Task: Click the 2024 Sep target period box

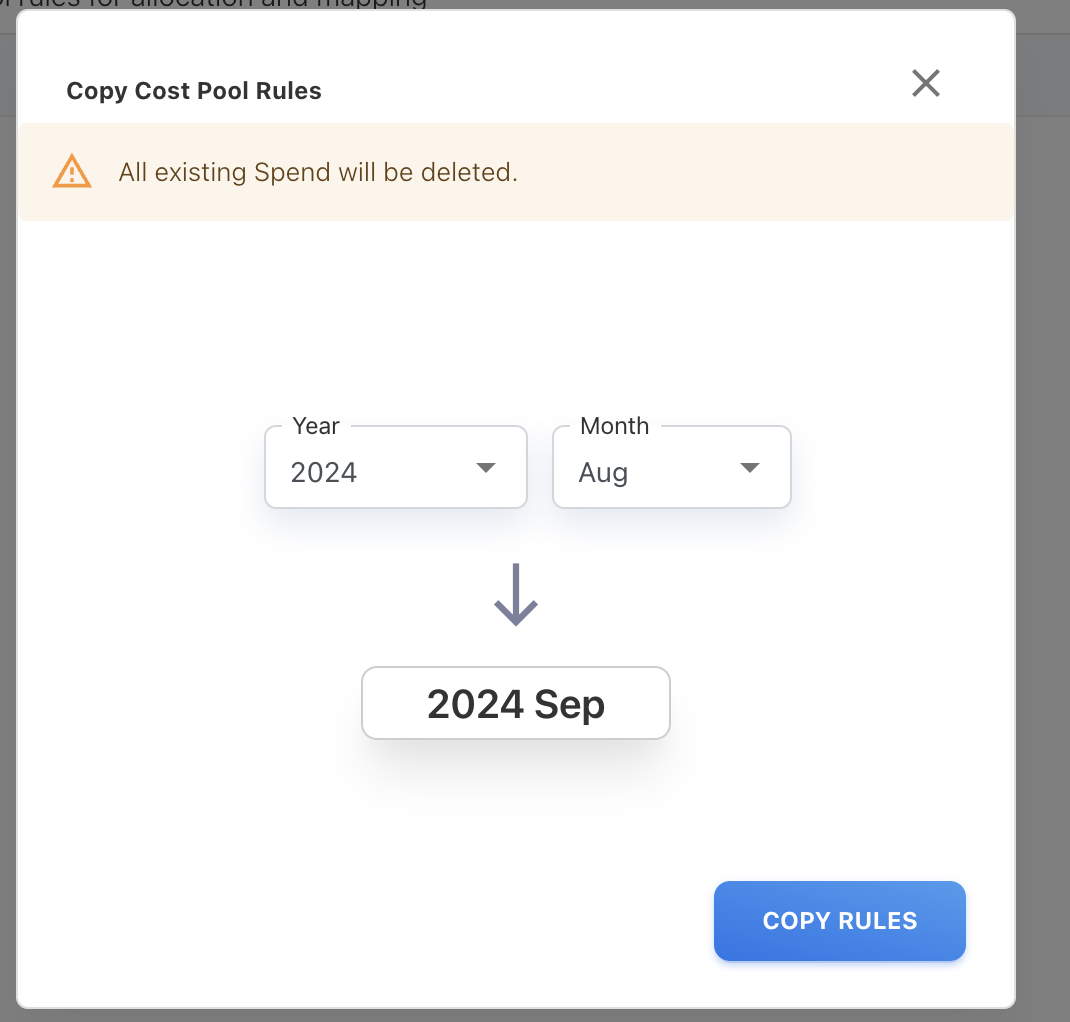Action: coord(516,704)
